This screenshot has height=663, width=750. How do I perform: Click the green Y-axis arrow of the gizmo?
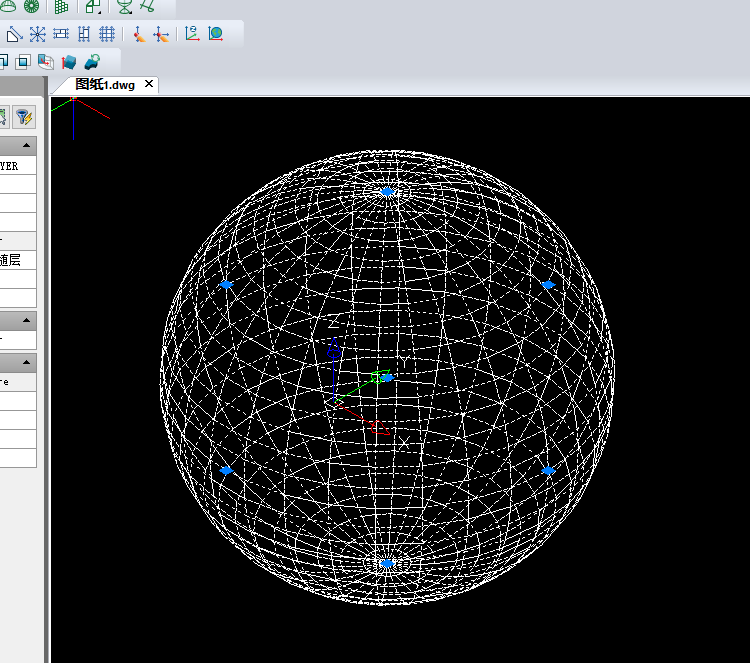click(x=380, y=376)
